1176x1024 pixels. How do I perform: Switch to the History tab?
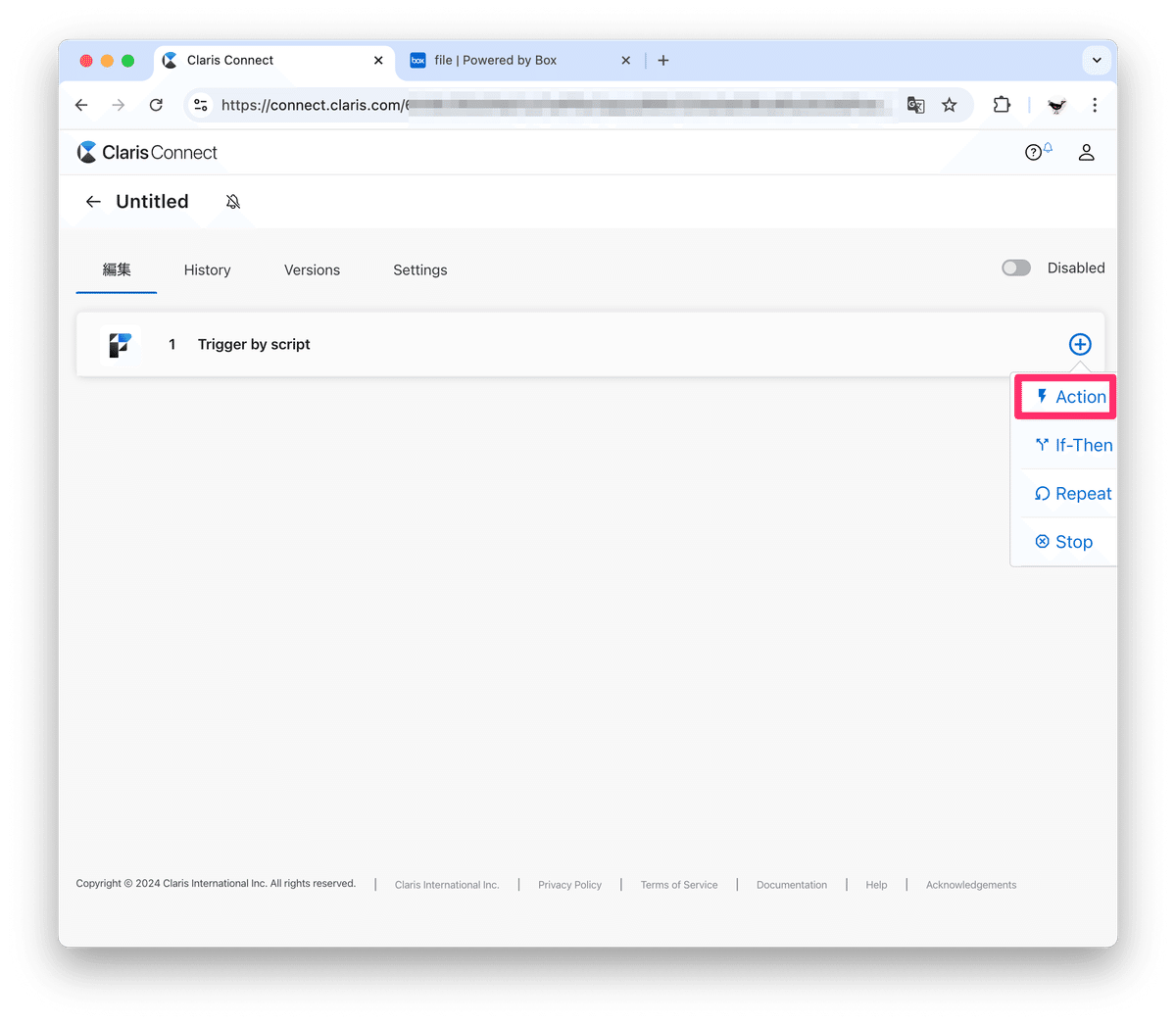tap(207, 269)
